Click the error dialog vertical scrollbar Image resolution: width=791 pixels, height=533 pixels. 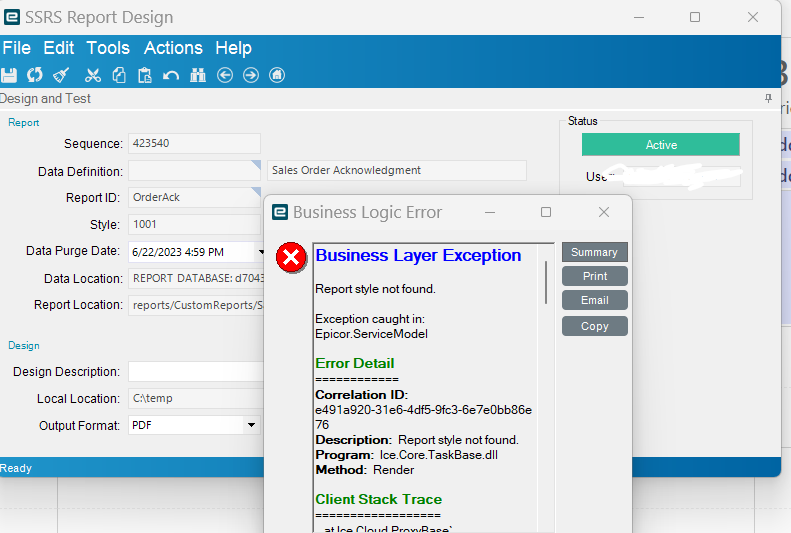(546, 283)
